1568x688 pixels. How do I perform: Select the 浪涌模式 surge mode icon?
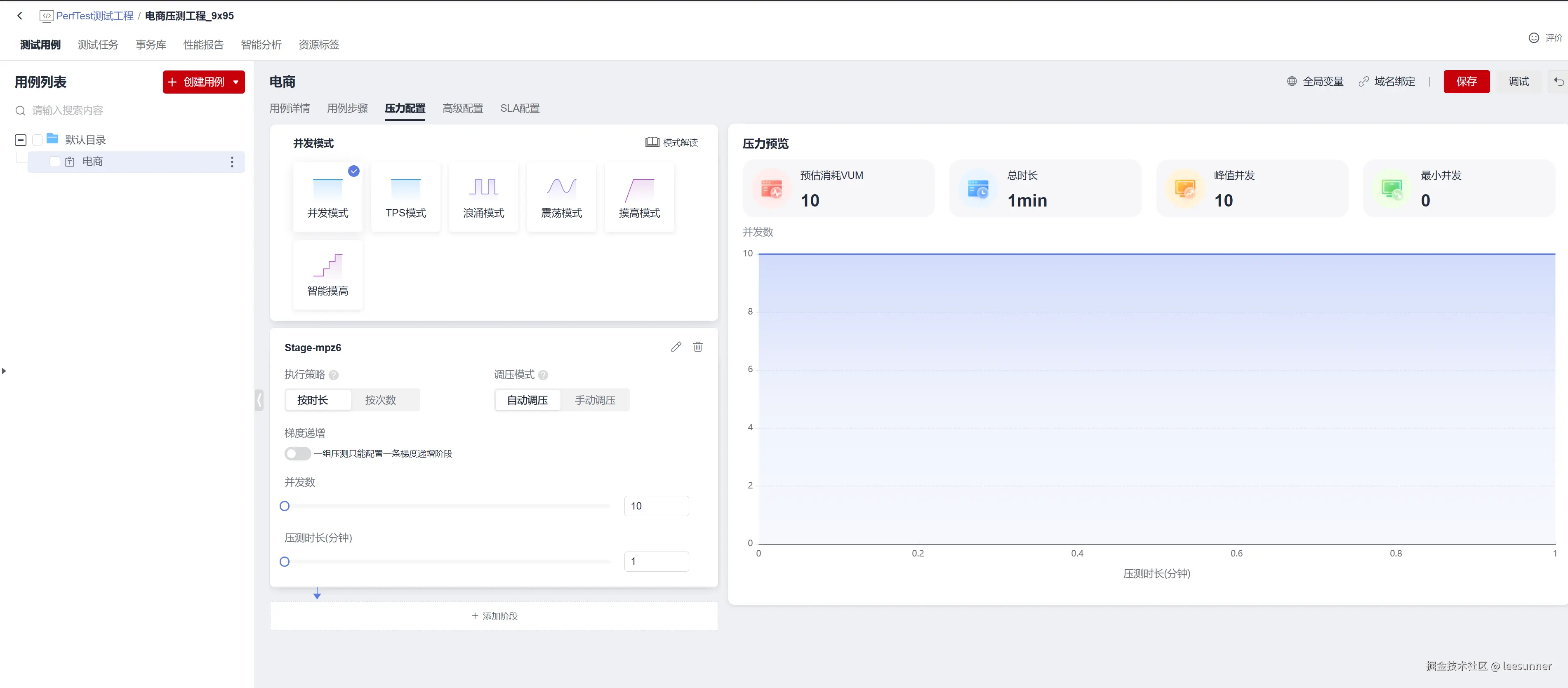[483, 187]
